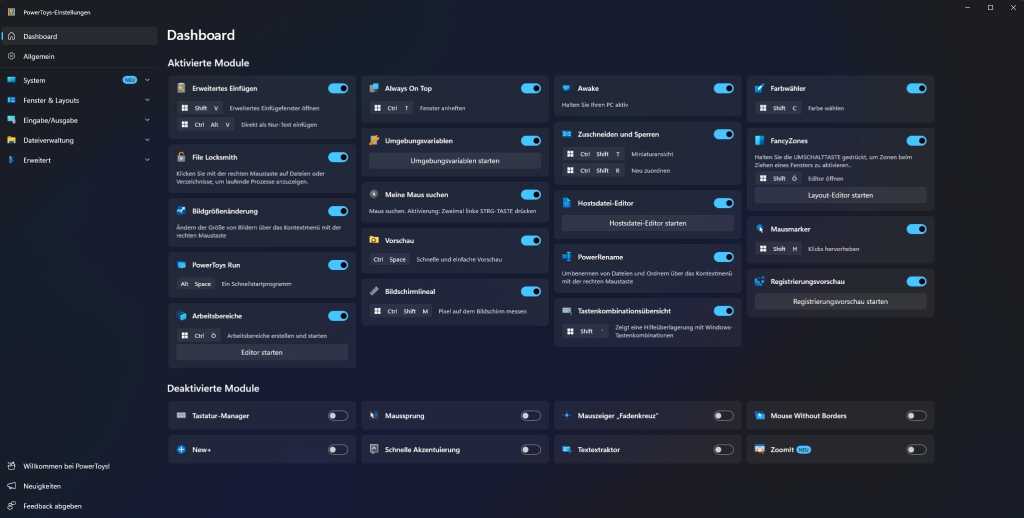The height and width of the screenshot is (518, 1024).
Task: Expand the Dateiverwaltung section chevron
Action: pos(147,140)
